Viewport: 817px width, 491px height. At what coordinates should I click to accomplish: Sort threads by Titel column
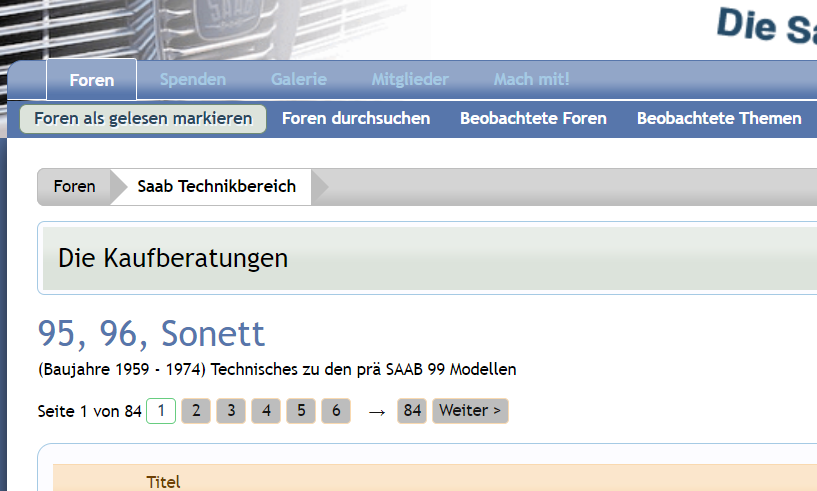coord(163,482)
